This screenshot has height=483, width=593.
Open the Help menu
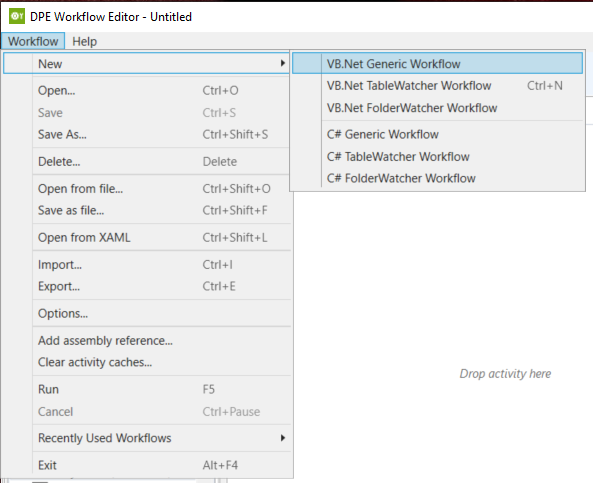tap(84, 41)
